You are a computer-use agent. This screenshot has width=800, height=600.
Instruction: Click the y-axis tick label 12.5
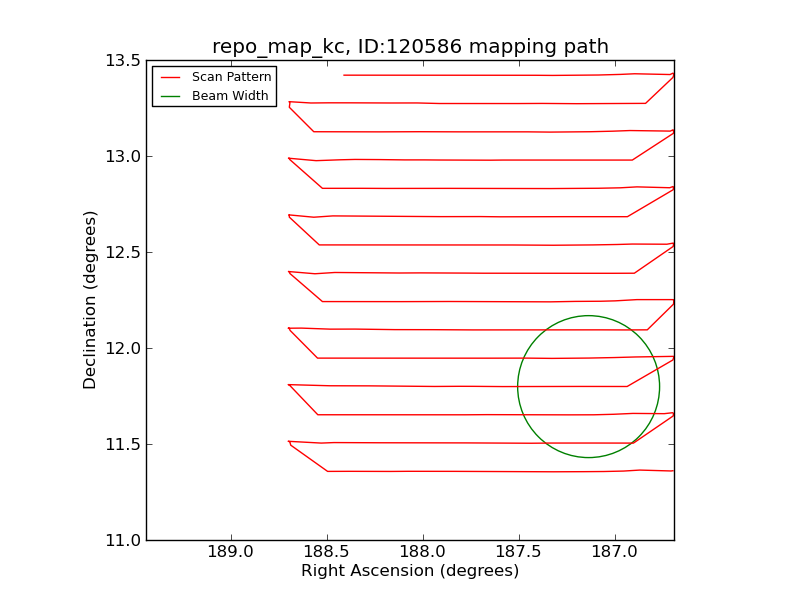(123, 253)
